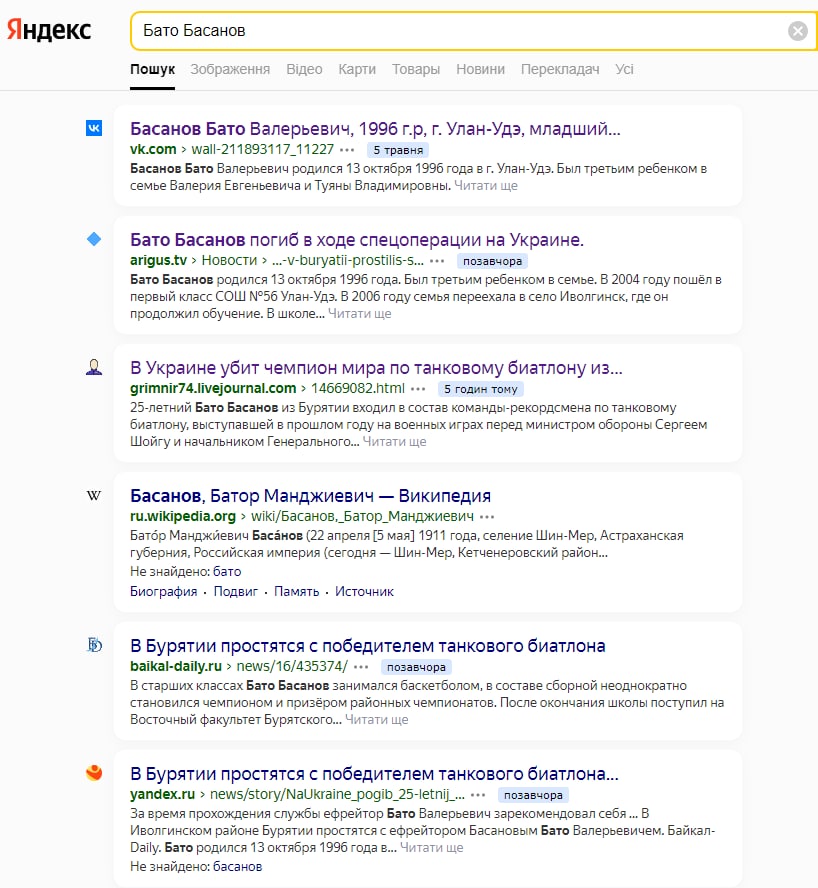The image size is (818, 888).
Task: Click the 'wall-211893117_11227' URL path
Action: pyautogui.click(x=263, y=150)
